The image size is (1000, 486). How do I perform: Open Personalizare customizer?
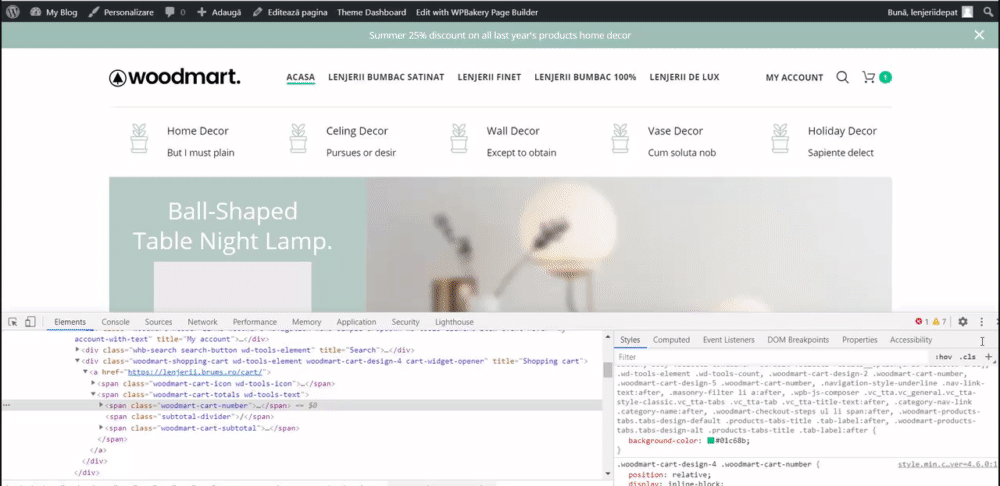[121, 12]
